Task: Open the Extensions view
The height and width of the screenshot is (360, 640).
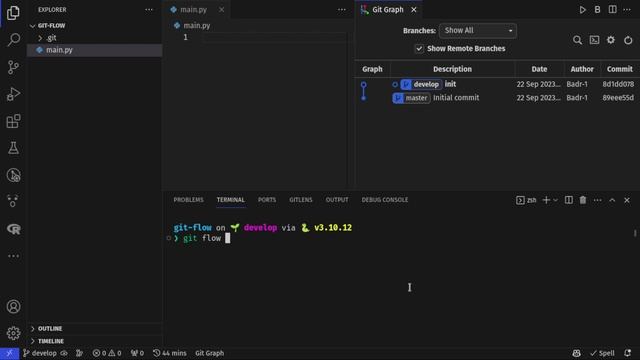Action: [x=13, y=121]
